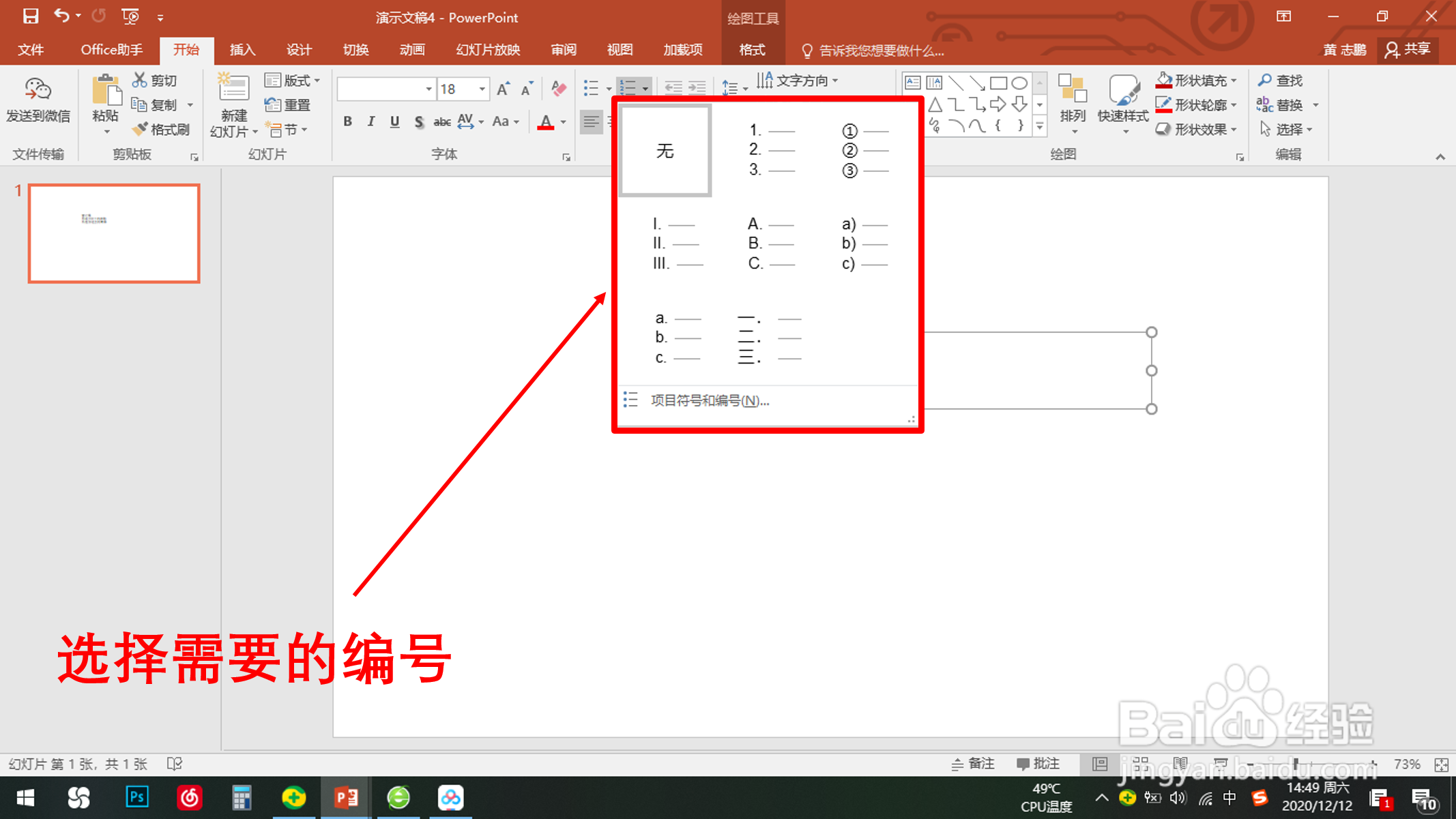
Task: Click the Cut (剪切) scissors button
Action: click(x=155, y=80)
